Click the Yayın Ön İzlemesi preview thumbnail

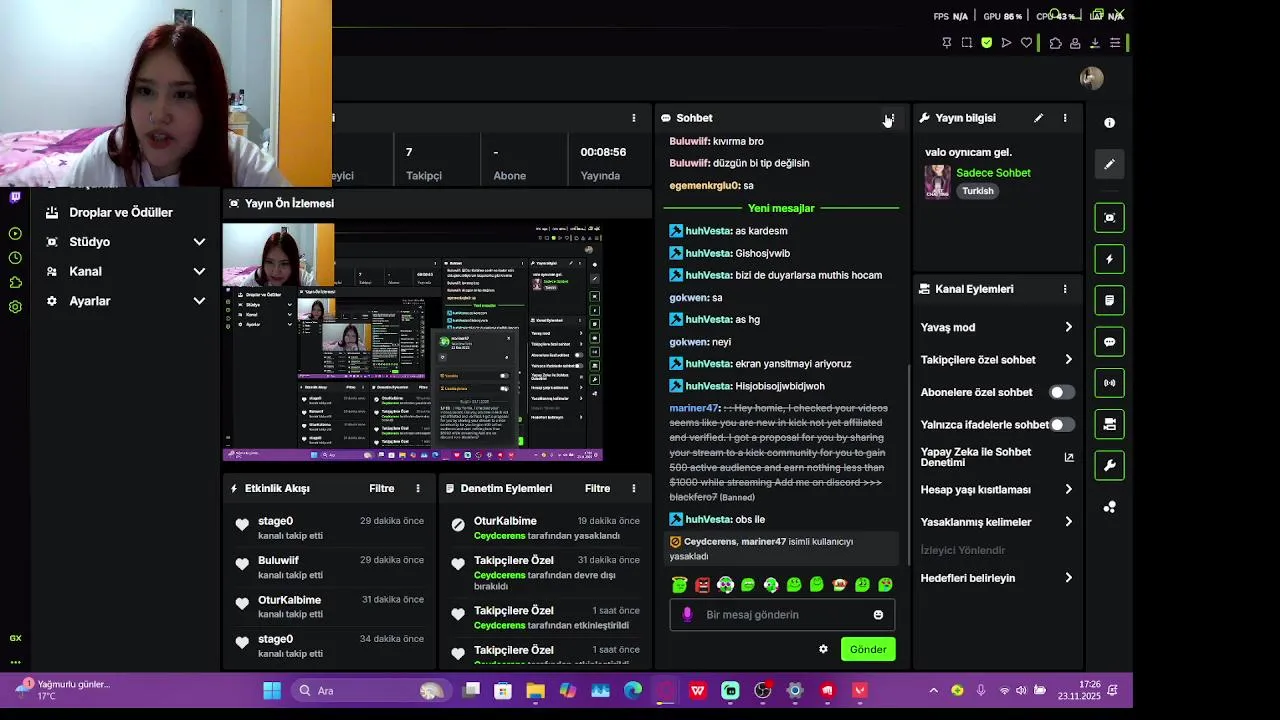(x=412, y=341)
